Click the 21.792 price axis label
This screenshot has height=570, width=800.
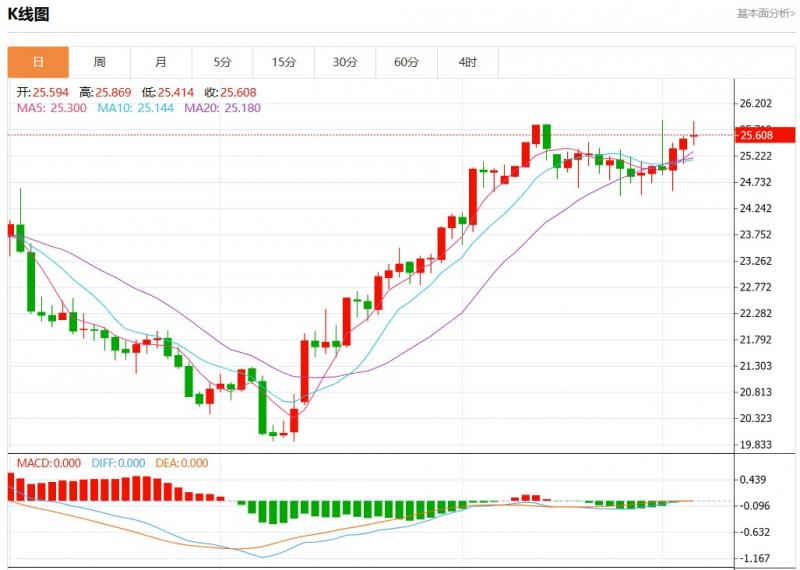point(756,340)
